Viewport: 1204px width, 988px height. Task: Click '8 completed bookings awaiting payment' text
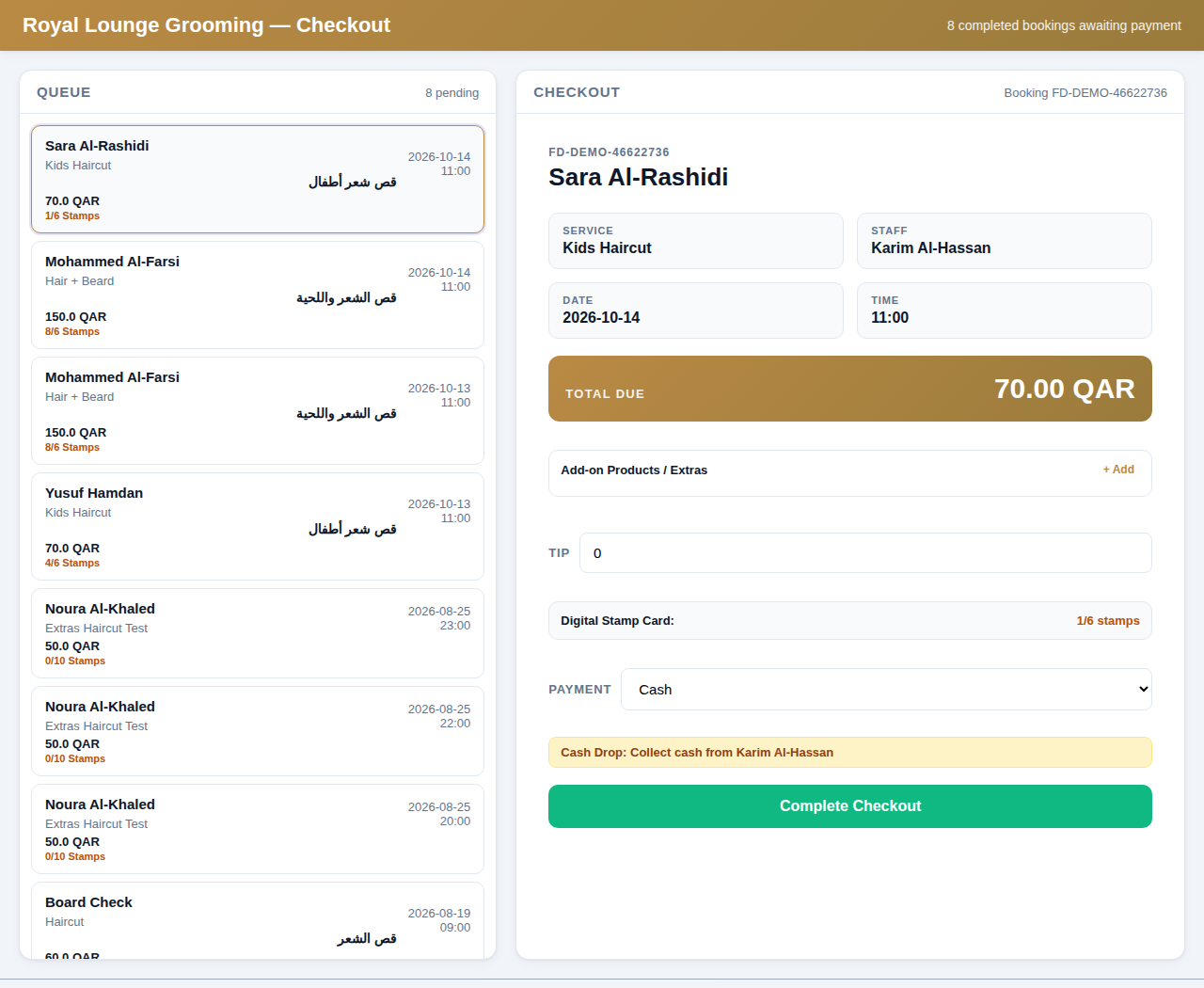click(x=1064, y=25)
